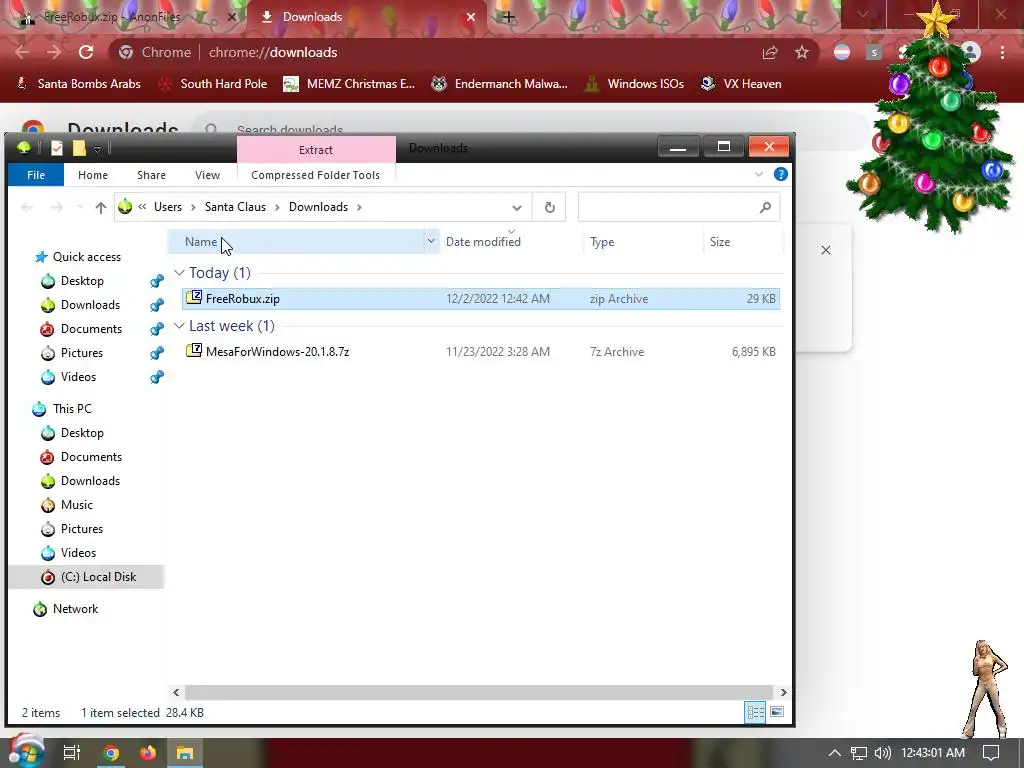
Task: Open Desktop under Quick access
Action: click(x=82, y=281)
